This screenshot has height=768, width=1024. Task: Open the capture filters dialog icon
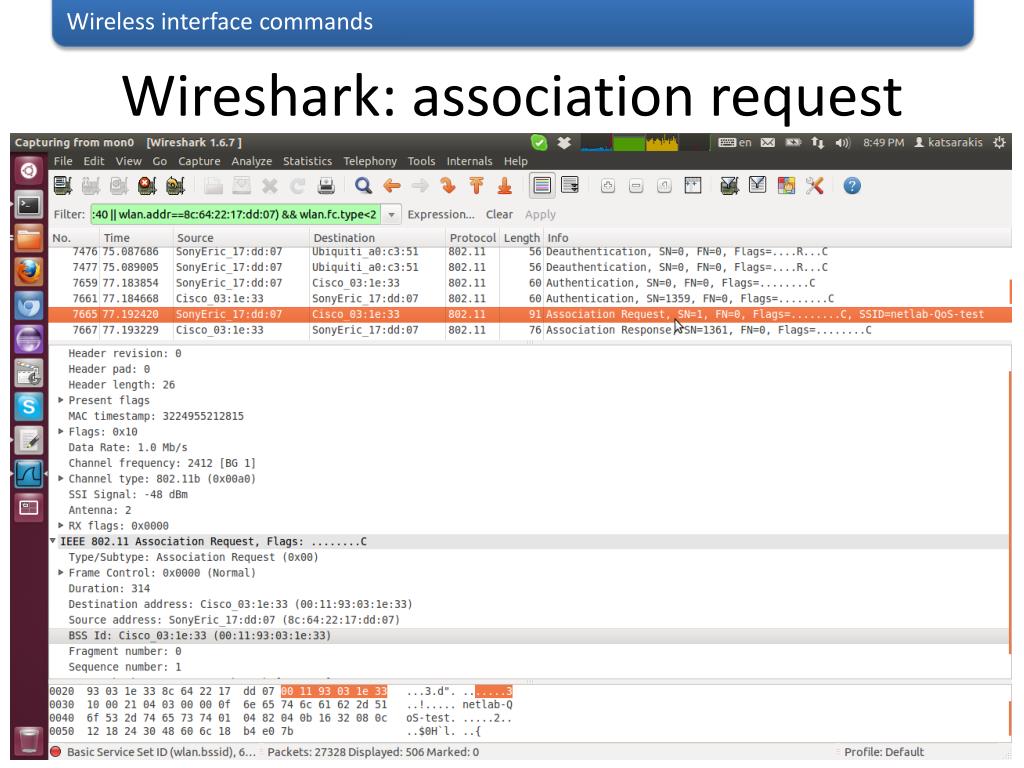coord(729,186)
